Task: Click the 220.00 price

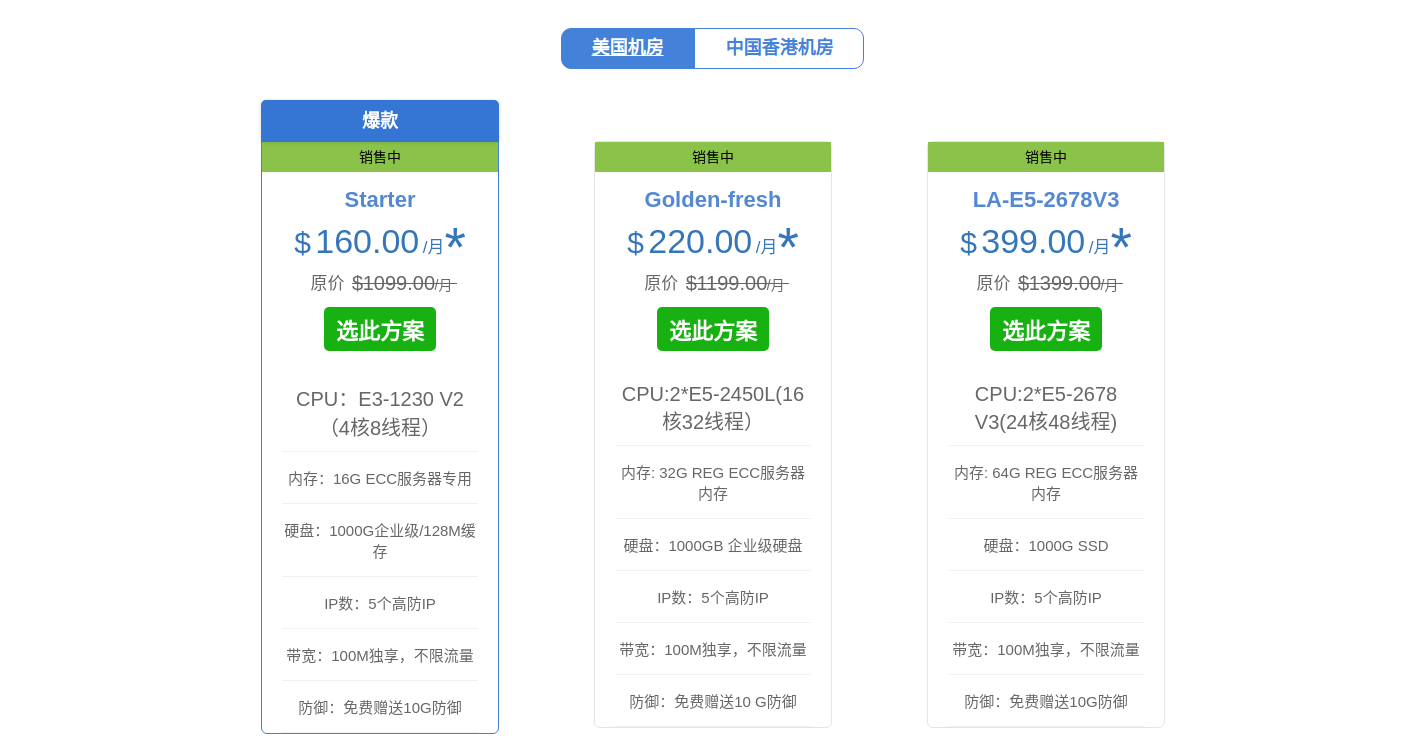Action: (x=700, y=242)
